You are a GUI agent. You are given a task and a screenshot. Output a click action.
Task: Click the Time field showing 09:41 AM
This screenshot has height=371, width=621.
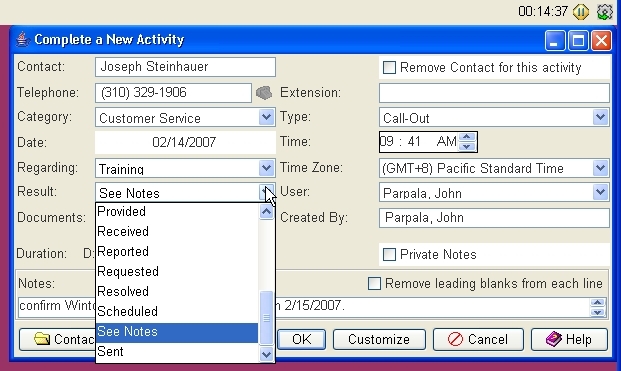click(x=419, y=141)
